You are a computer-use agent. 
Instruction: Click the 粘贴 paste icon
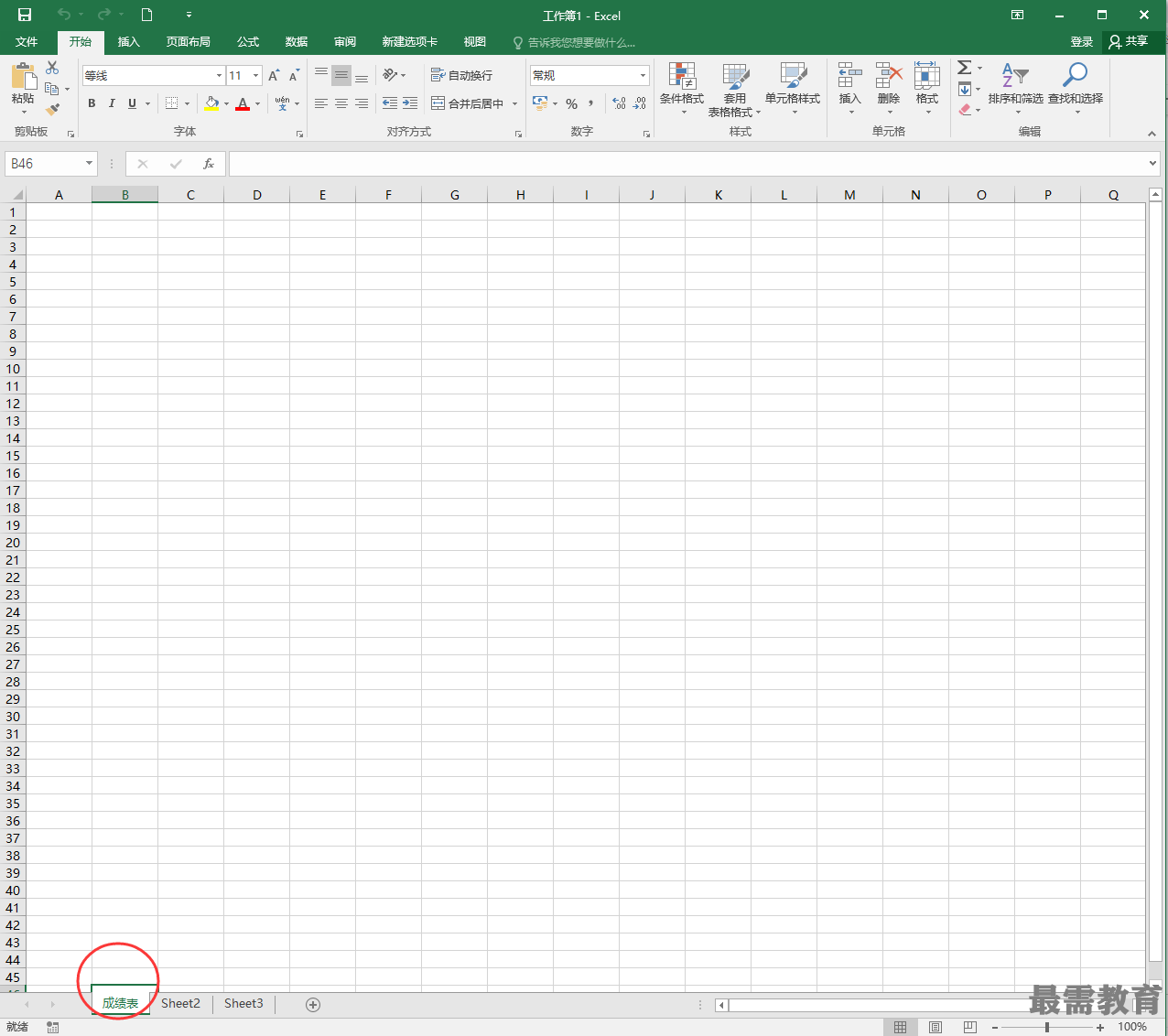(23, 76)
